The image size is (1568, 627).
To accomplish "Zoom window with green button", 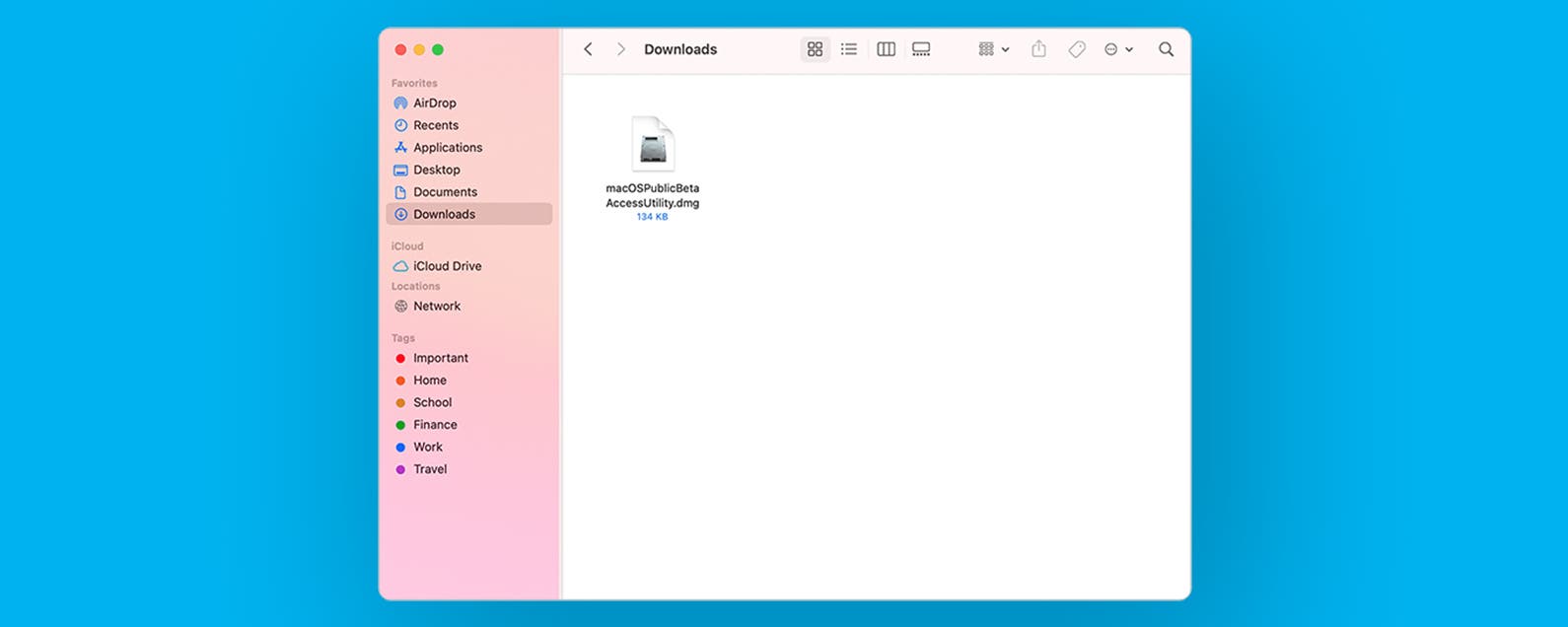I will click(438, 49).
